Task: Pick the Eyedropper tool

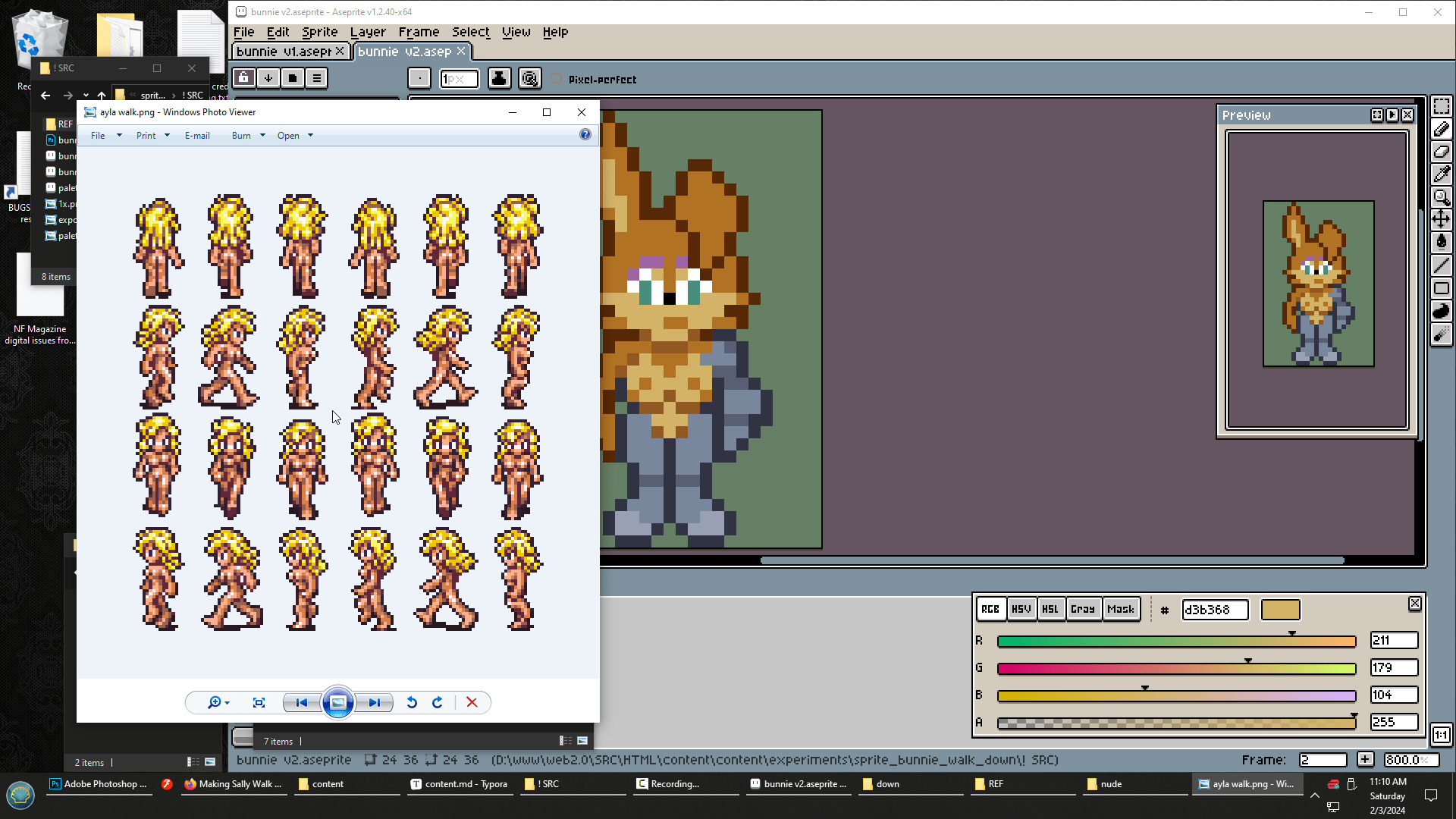Action: pos(1441,174)
